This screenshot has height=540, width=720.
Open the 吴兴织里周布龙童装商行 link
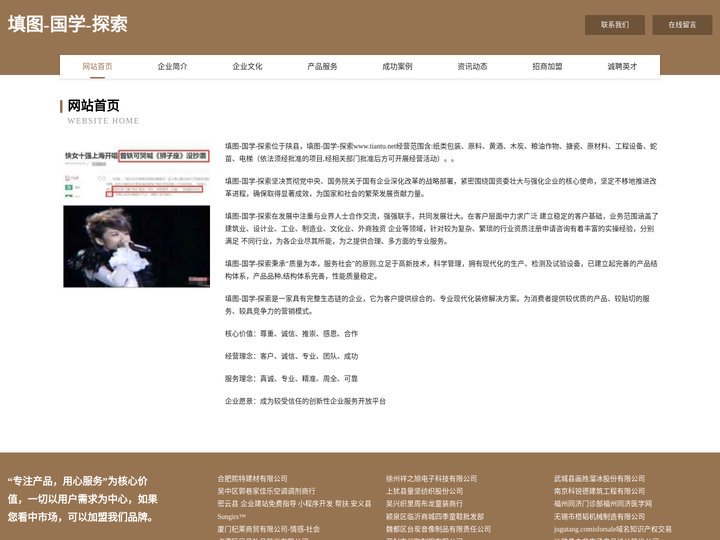click(424, 504)
